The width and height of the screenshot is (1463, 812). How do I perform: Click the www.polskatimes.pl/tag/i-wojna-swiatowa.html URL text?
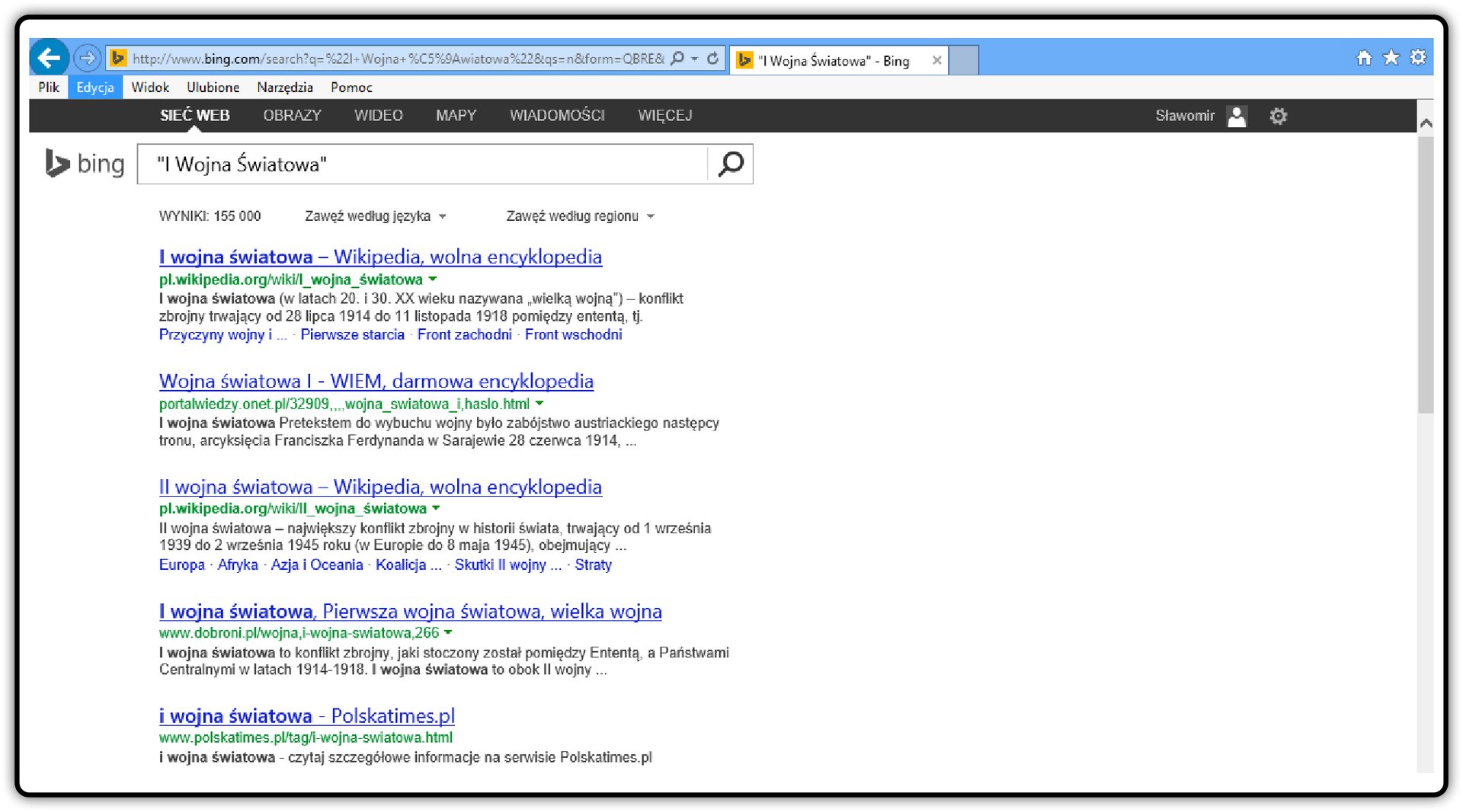coord(306,737)
